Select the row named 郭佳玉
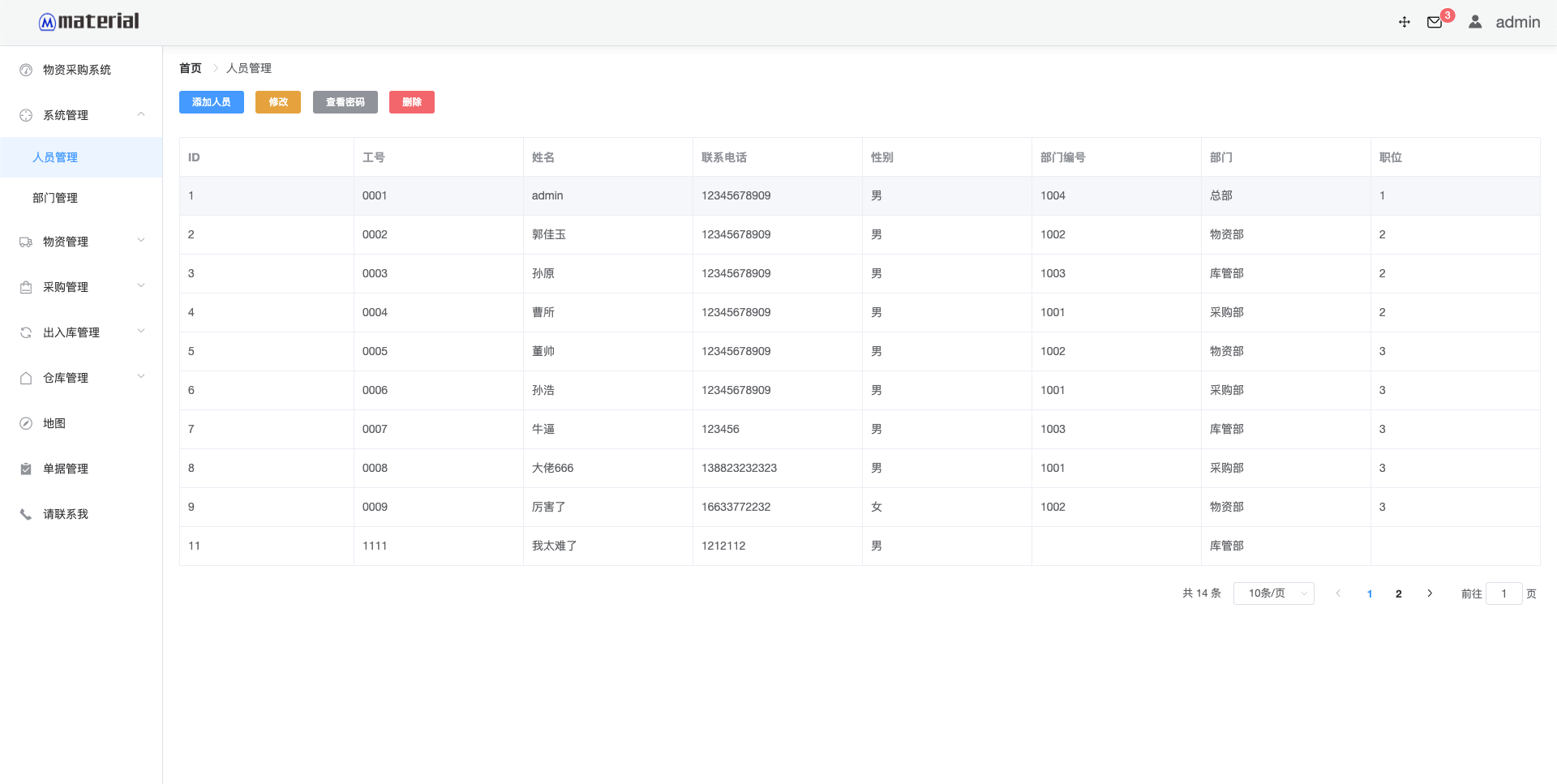The image size is (1557, 784). (860, 234)
